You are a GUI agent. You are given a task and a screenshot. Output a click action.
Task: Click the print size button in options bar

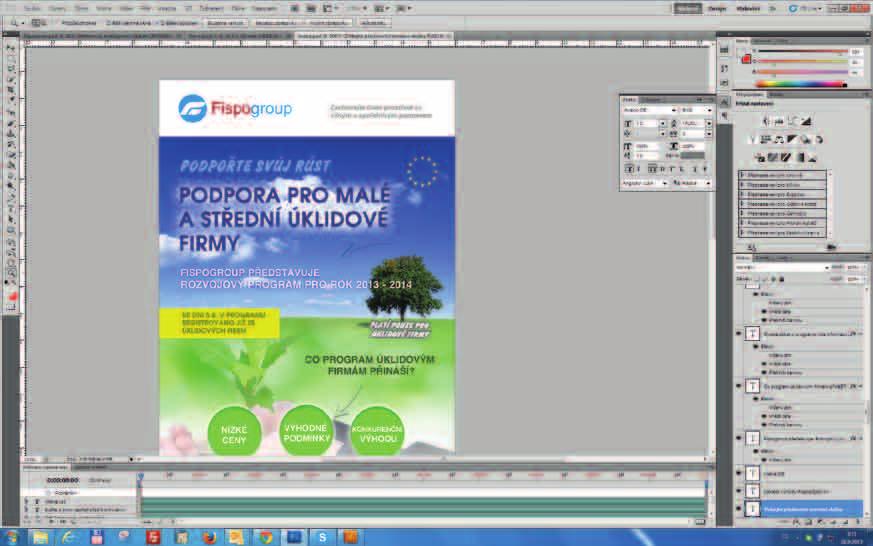pyautogui.click(x=374, y=23)
